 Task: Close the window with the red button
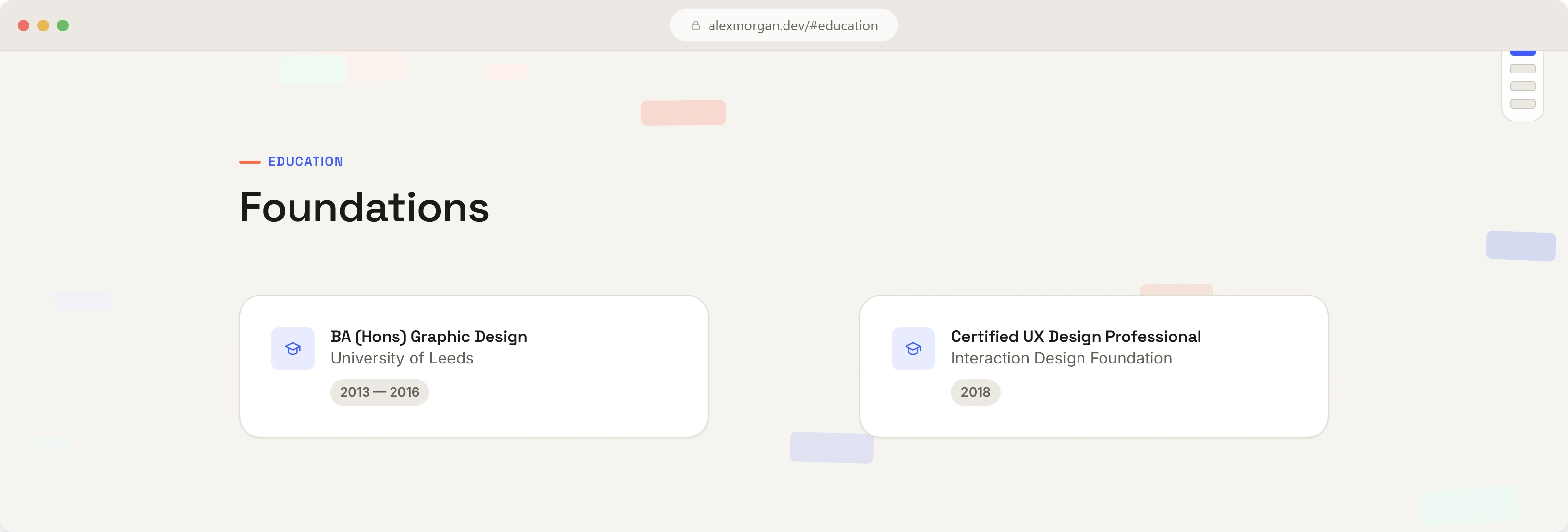click(24, 25)
